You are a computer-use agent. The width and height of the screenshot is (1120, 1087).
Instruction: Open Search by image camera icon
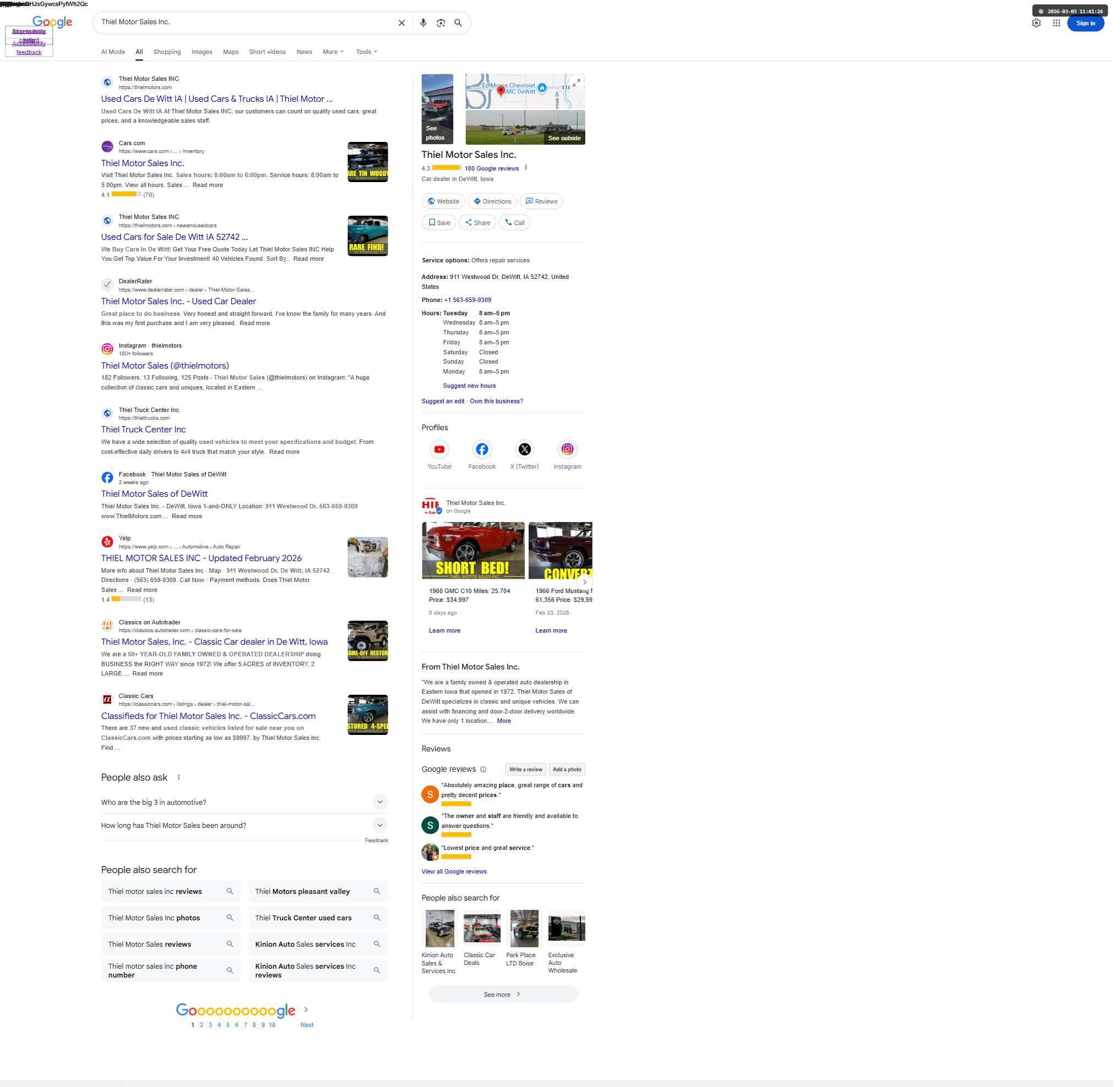441,23
